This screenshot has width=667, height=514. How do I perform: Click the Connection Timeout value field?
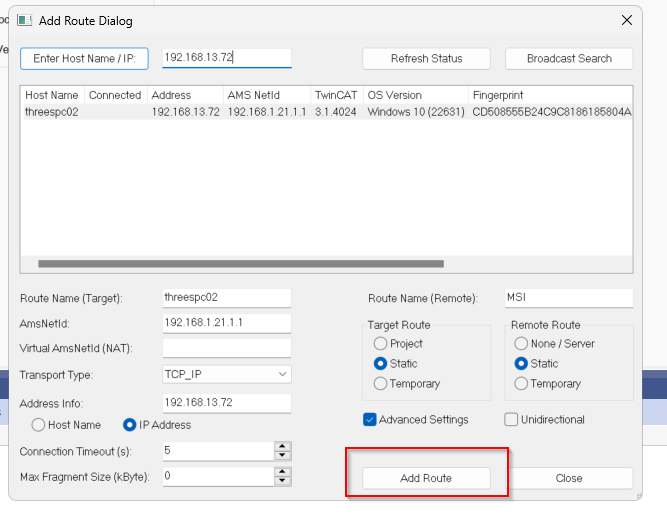pyautogui.click(x=219, y=451)
